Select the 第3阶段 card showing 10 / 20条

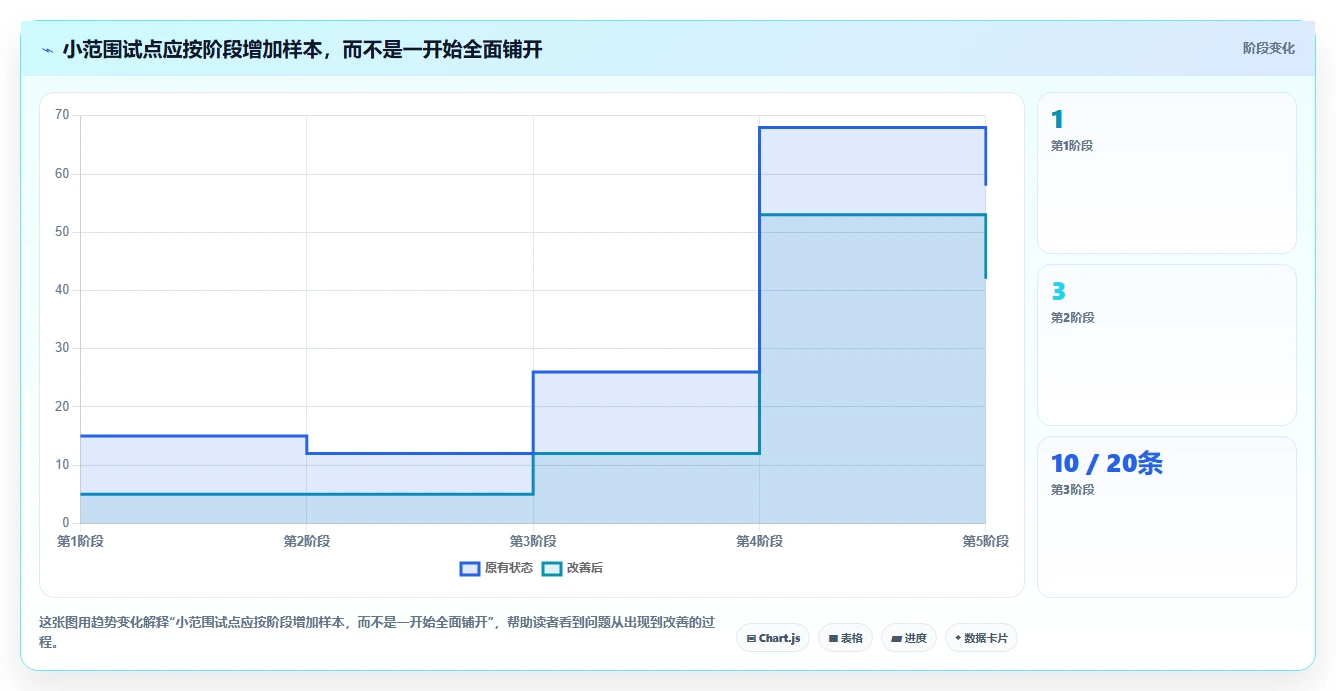(x=1166, y=517)
